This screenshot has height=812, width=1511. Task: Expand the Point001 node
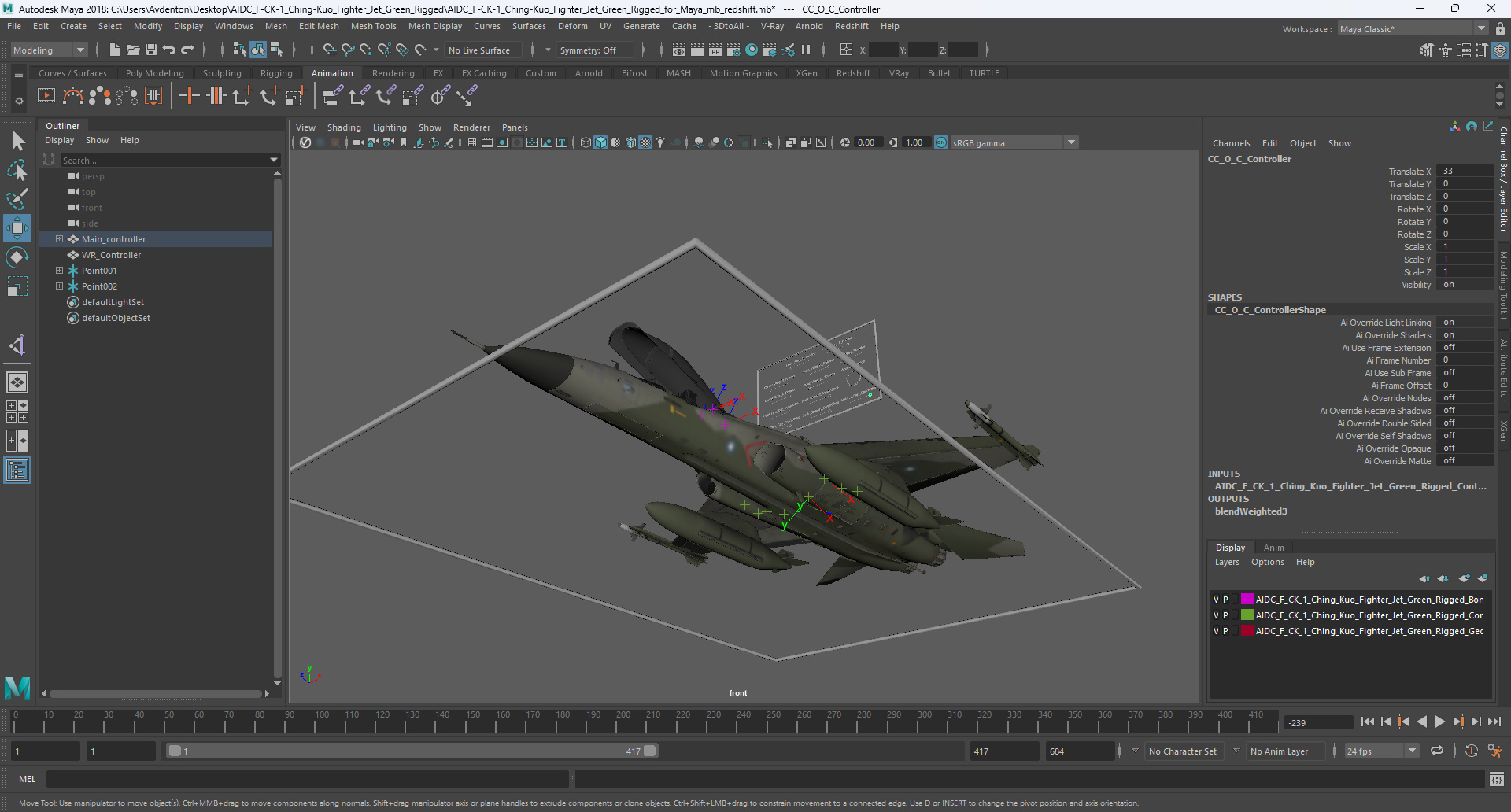pyautogui.click(x=59, y=271)
